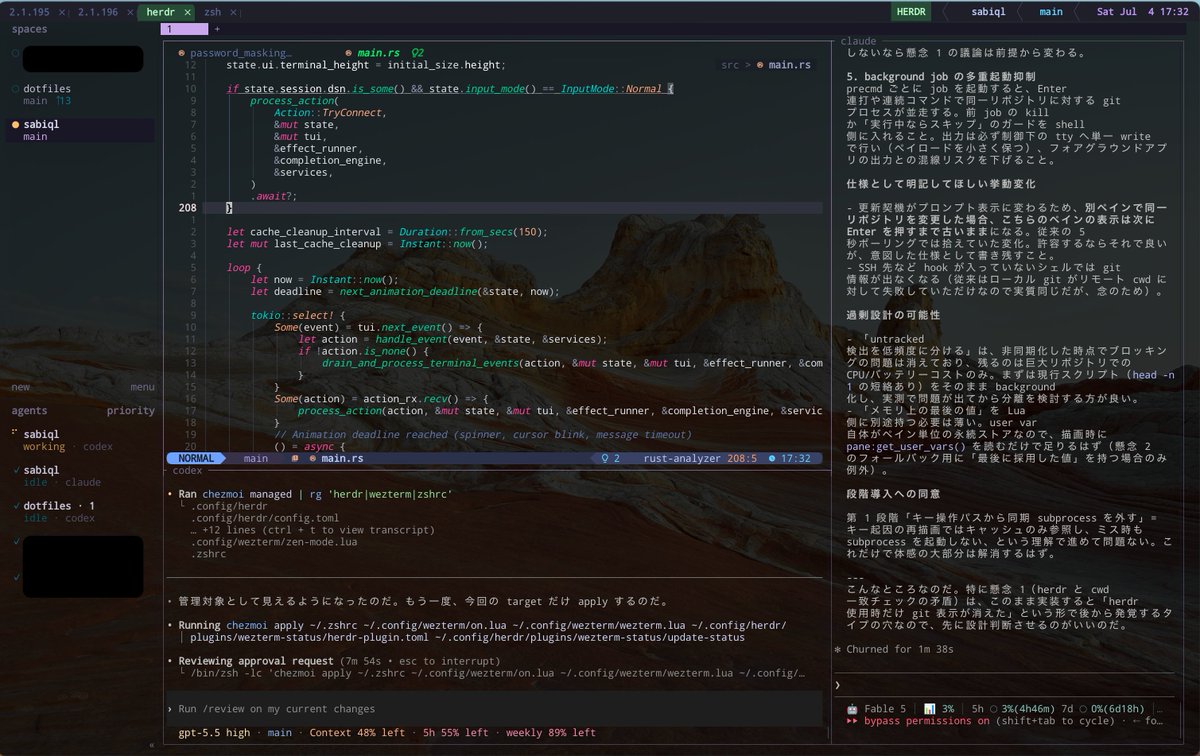Click the claude pane title
The height and width of the screenshot is (756, 1200).
857,41
